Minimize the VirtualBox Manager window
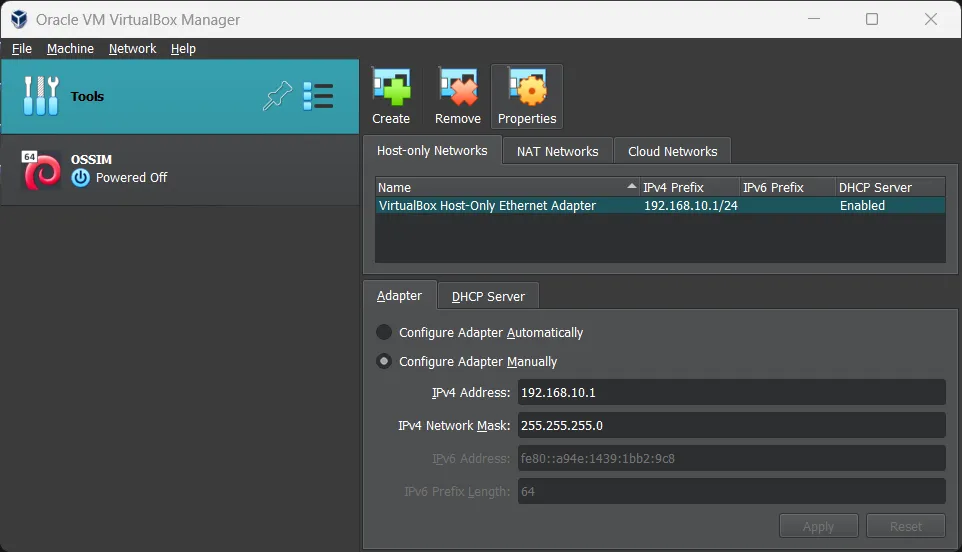 (x=814, y=19)
